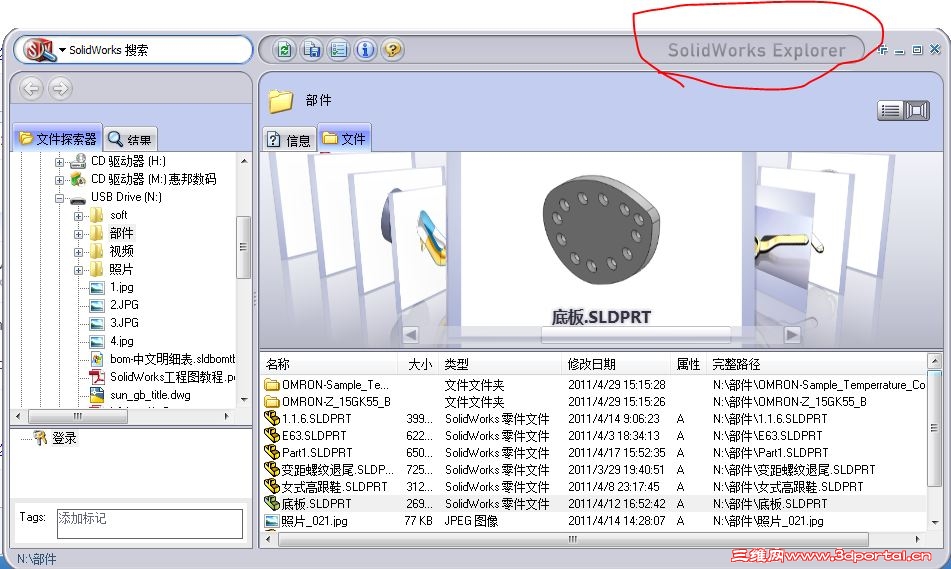Click the folder tree vertical scrollbar
Viewport: 951px width, 569px height.
coord(244,278)
